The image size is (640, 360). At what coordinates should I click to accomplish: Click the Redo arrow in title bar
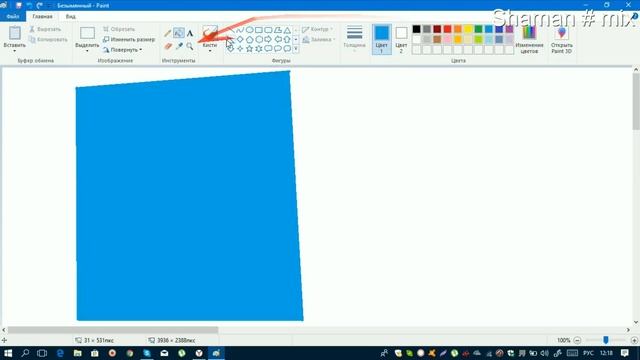(x=40, y=5)
